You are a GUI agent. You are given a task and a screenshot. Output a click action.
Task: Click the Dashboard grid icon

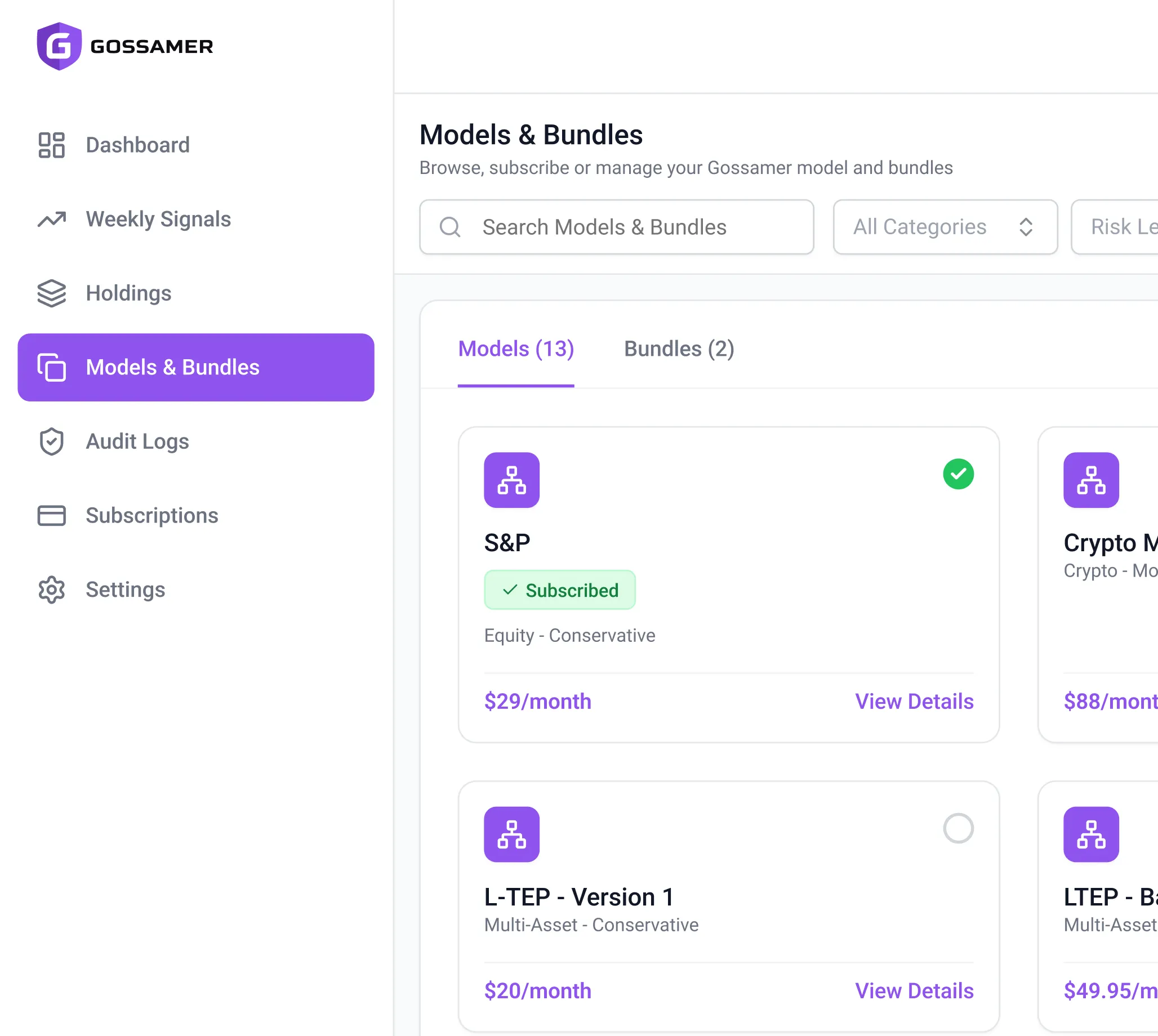pyautogui.click(x=51, y=145)
